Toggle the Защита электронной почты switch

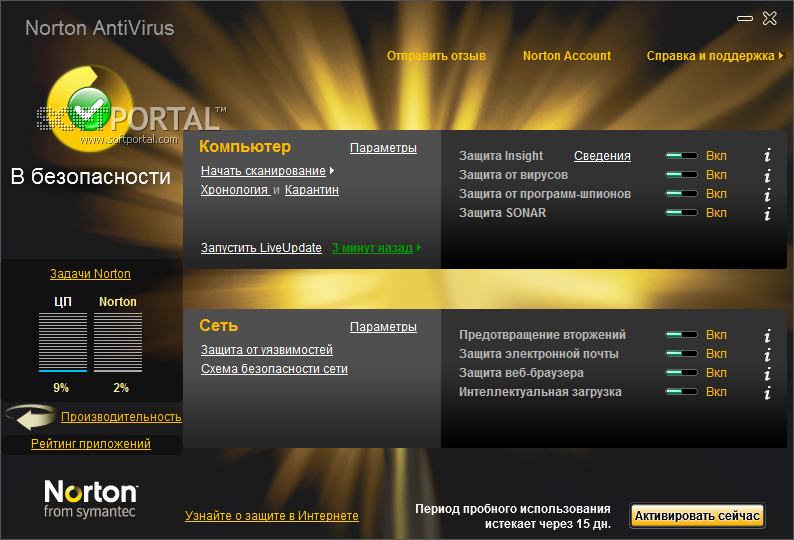coord(681,354)
